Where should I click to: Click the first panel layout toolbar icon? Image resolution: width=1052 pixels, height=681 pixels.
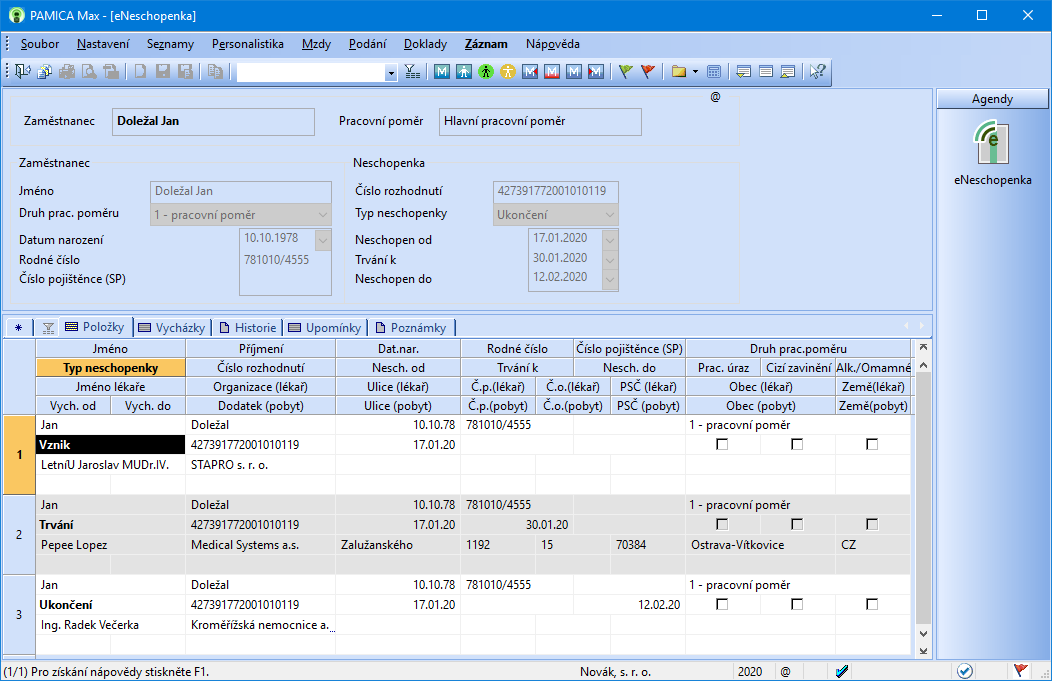tap(743, 71)
